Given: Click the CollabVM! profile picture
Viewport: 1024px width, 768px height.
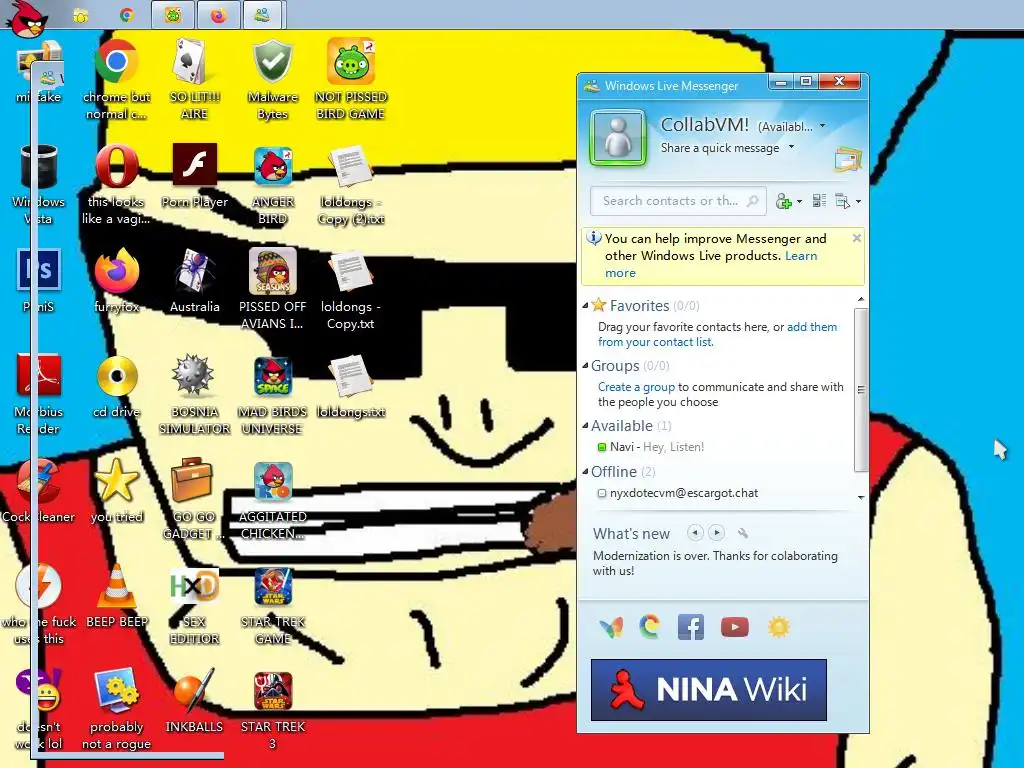Looking at the screenshot, I should pyautogui.click(x=618, y=138).
